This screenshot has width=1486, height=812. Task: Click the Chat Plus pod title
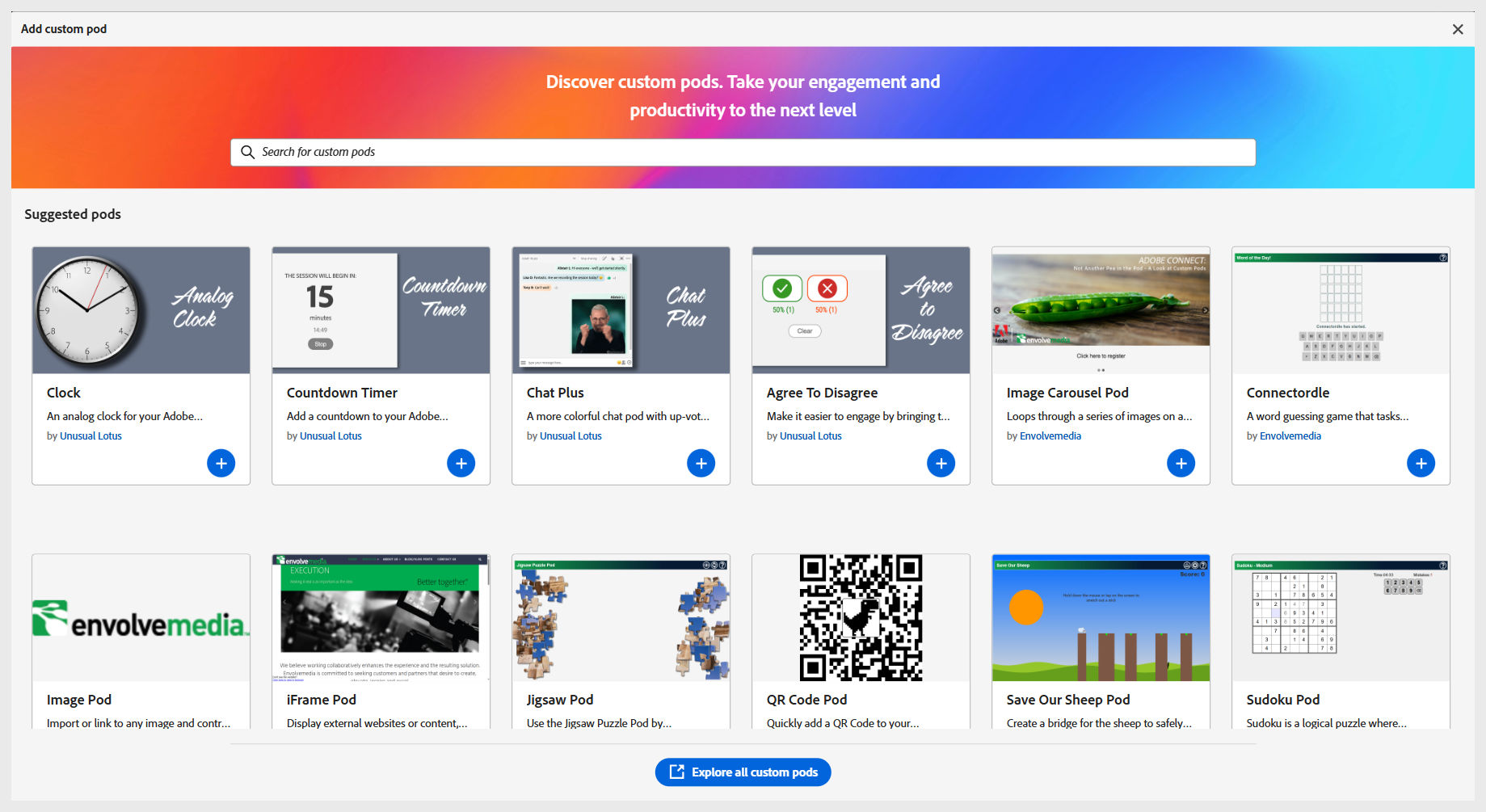[555, 393]
